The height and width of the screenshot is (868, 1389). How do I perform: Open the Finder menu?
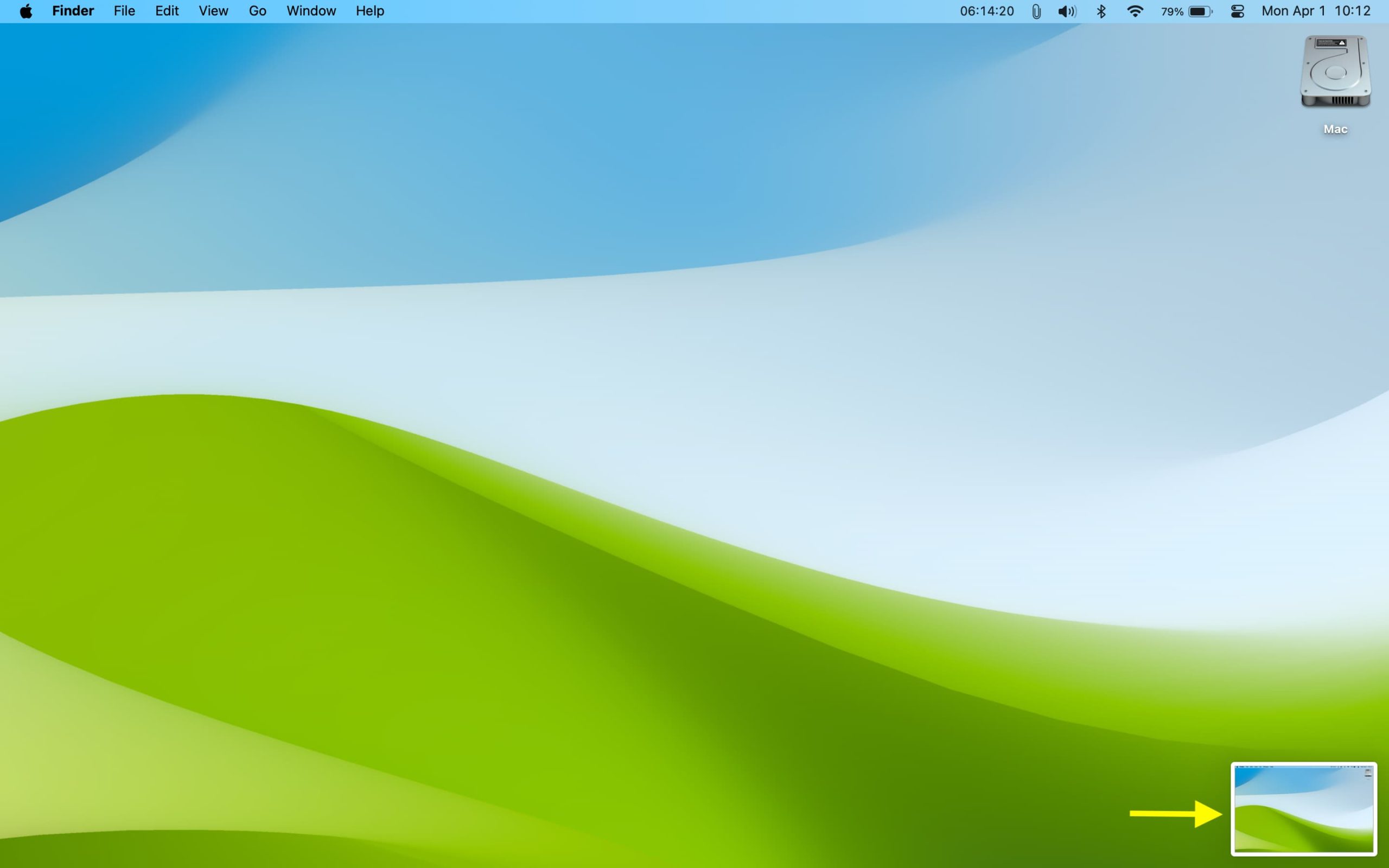click(x=73, y=11)
